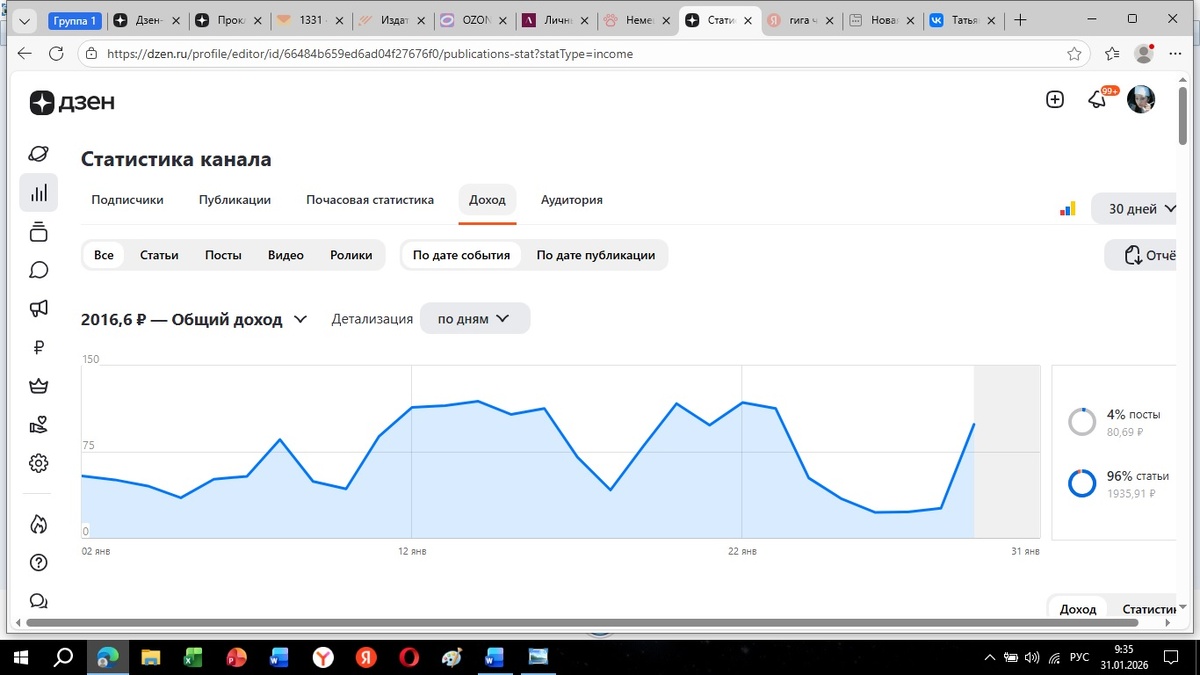Open Windows Start menu
Viewport: 1200px width, 675px height.
point(19,657)
